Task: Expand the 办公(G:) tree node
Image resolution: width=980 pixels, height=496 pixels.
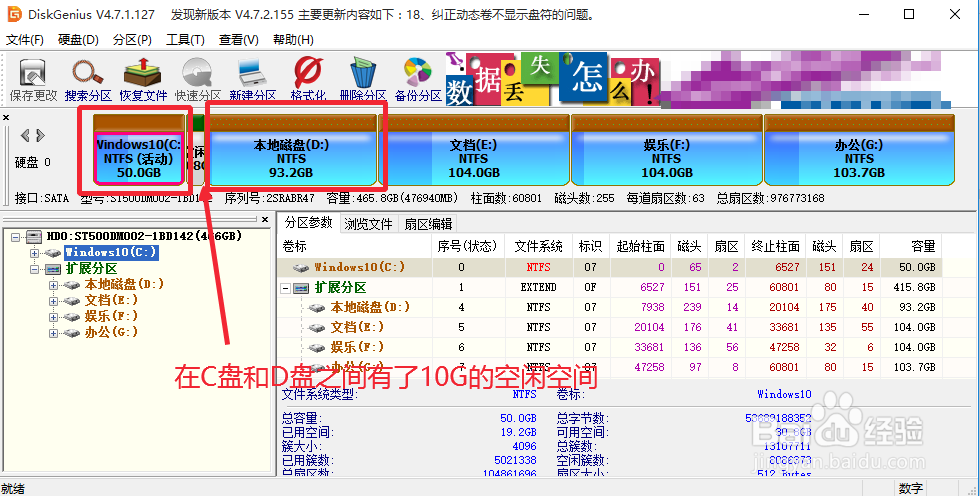Action: click(53, 333)
